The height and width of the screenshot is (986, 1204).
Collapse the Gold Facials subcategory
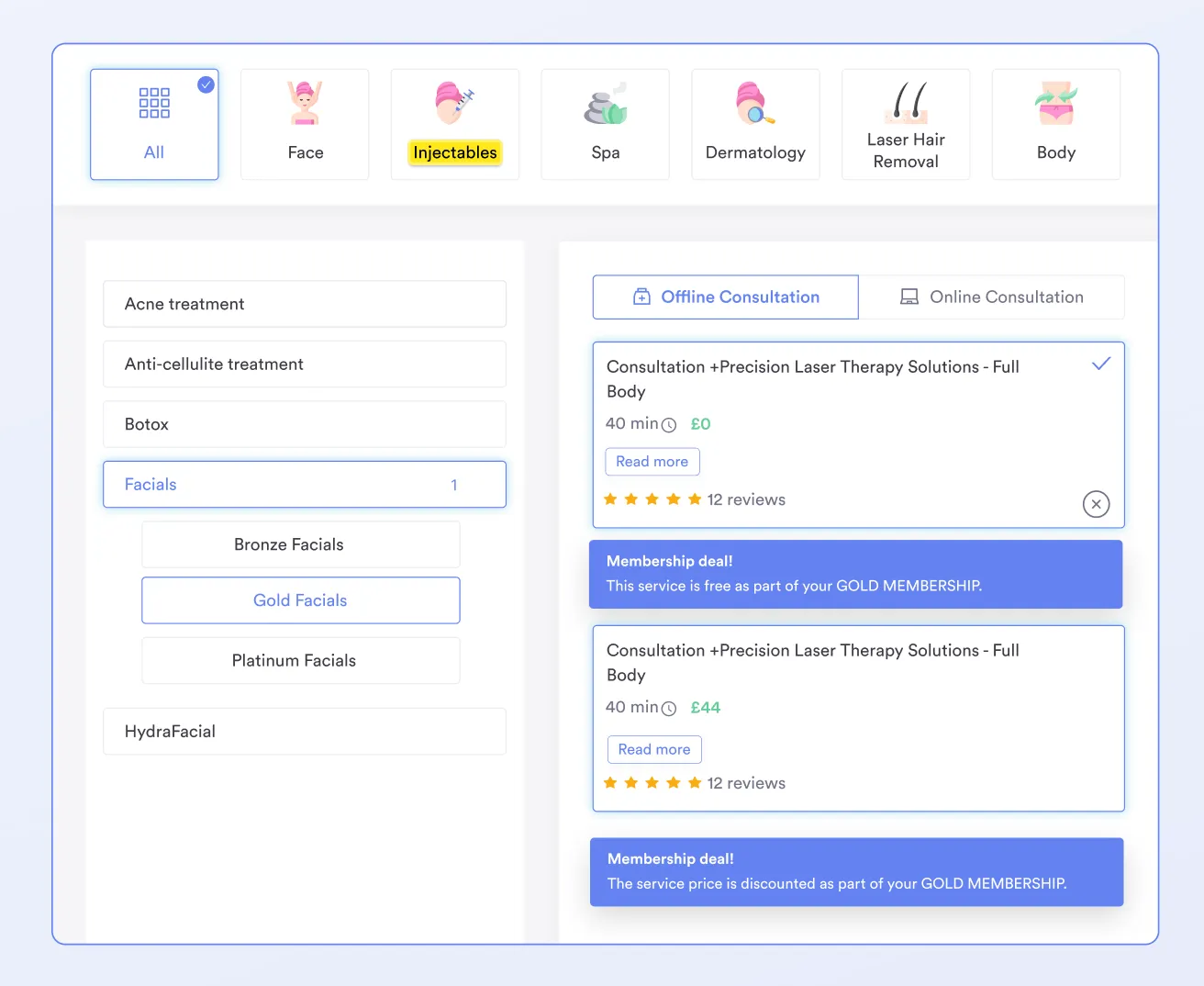pyautogui.click(x=300, y=599)
